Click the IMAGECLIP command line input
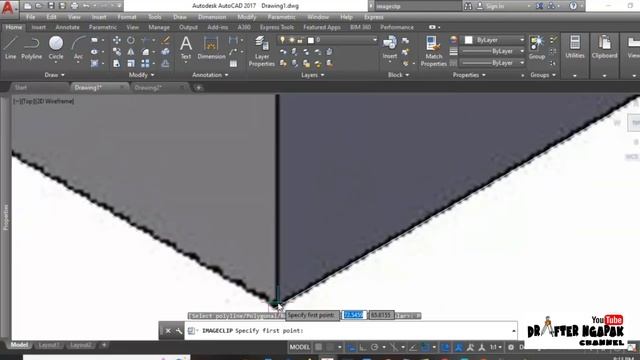The width and height of the screenshot is (640, 360). pos(351,331)
